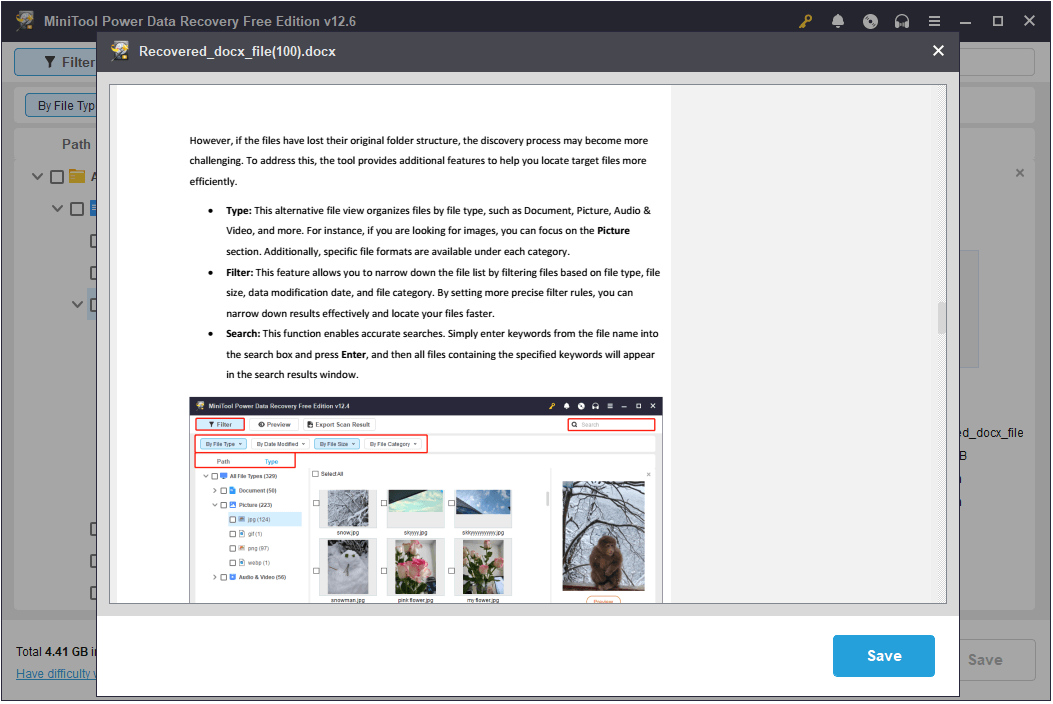Check notifications via the bell icon

[838, 20]
